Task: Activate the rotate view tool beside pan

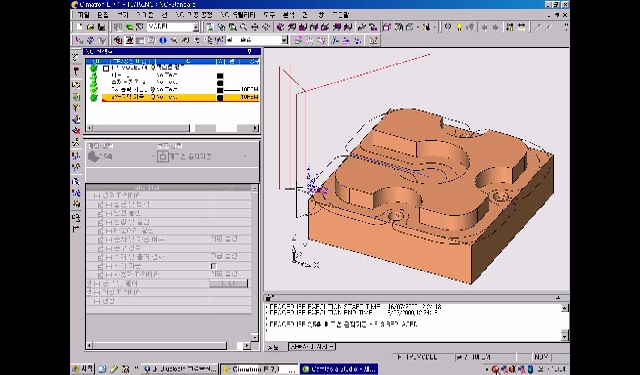Action: point(266,27)
